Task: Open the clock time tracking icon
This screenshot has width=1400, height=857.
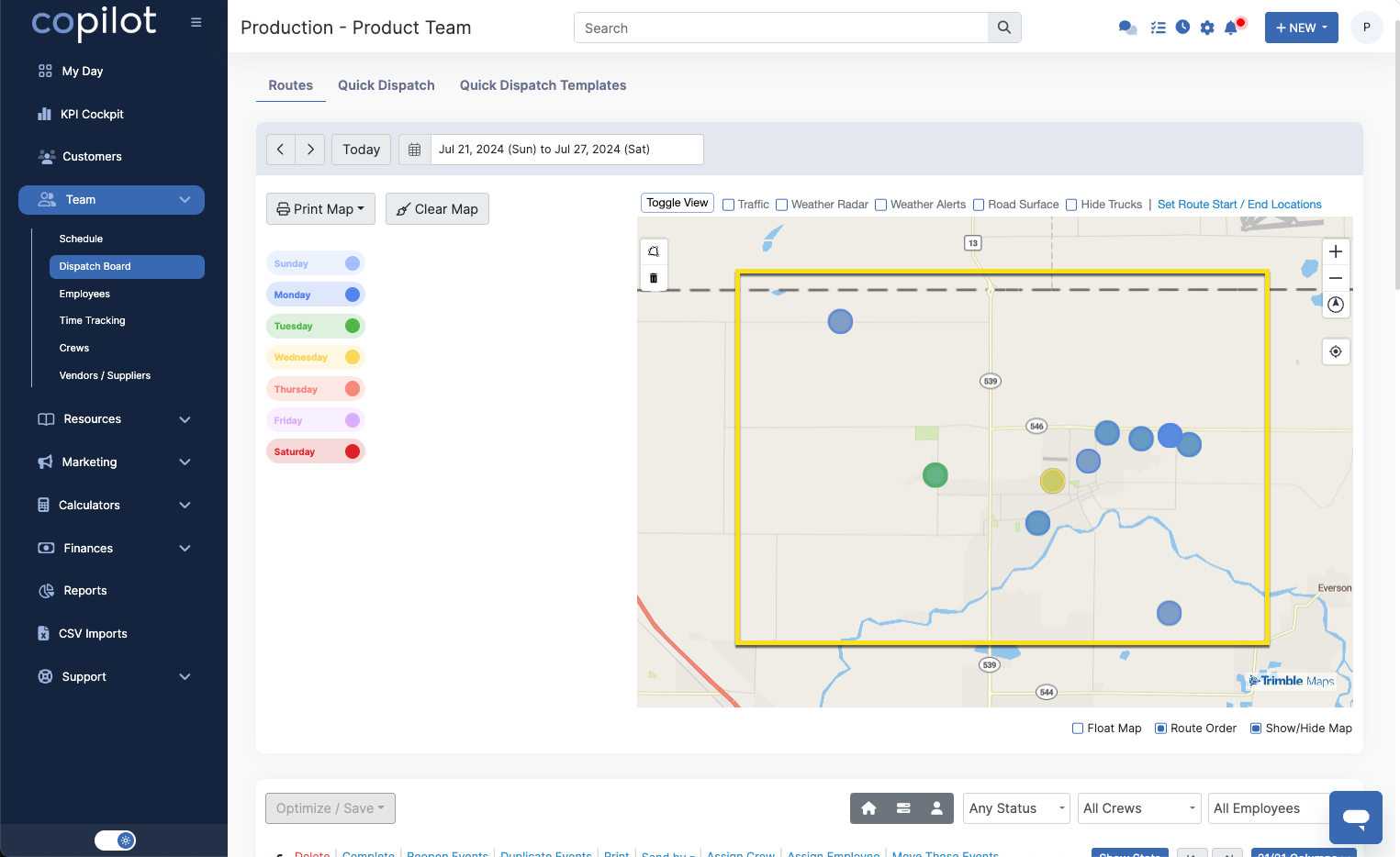Action: click(x=1182, y=28)
